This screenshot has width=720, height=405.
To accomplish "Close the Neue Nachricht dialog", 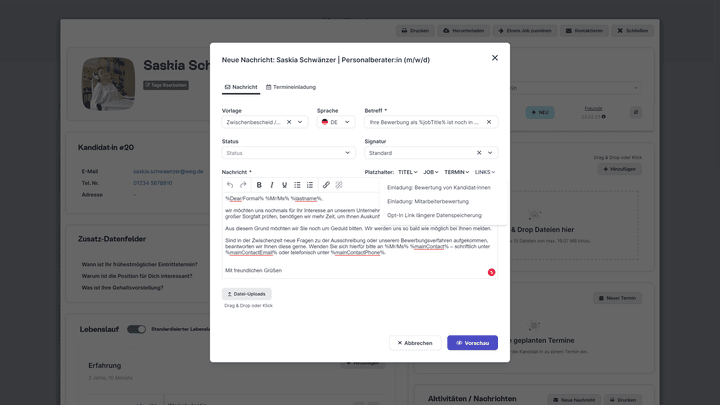I will (x=495, y=58).
